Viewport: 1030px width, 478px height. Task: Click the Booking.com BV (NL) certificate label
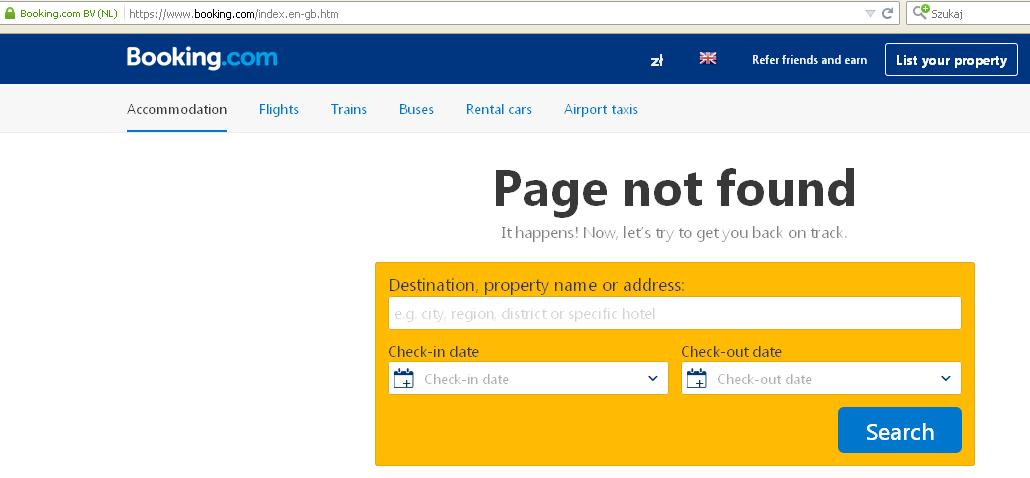(x=68, y=13)
